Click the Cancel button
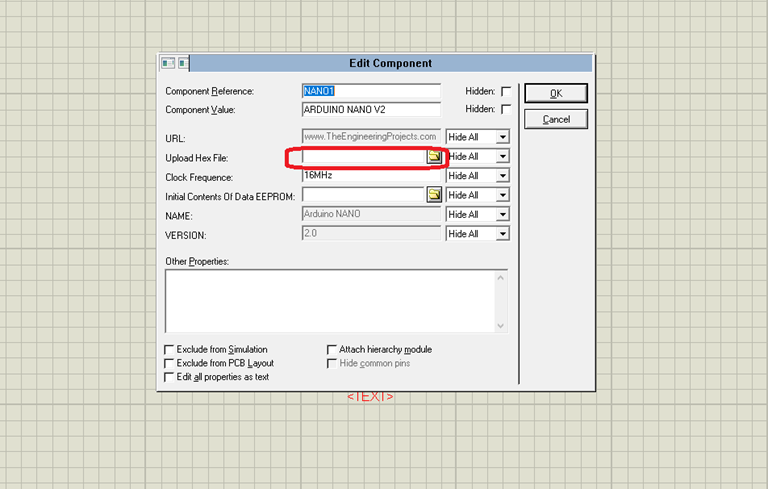The width and height of the screenshot is (768, 489). click(x=556, y=119)
